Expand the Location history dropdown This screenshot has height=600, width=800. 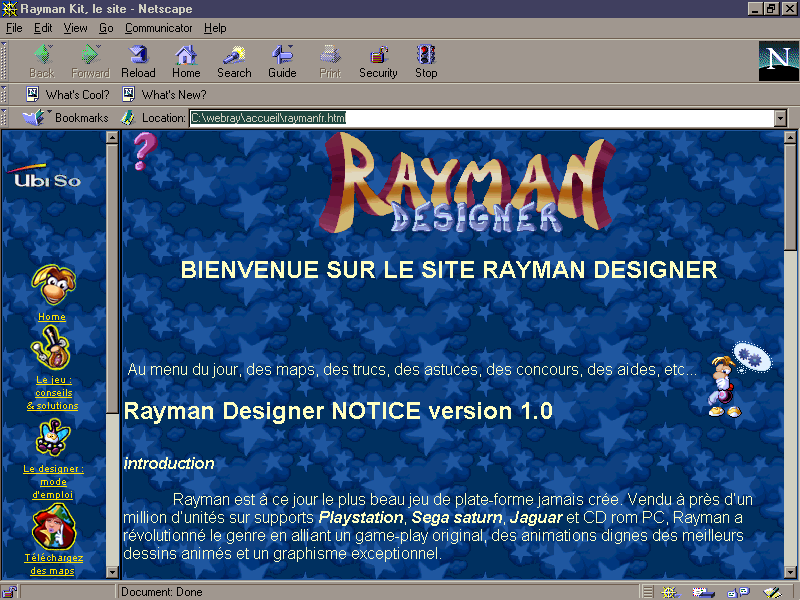click(x=780, y=118)
